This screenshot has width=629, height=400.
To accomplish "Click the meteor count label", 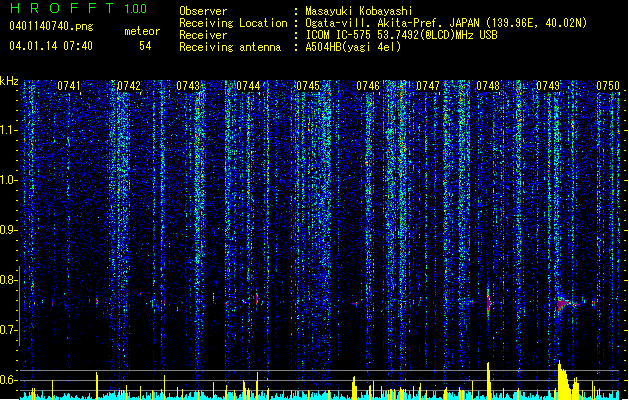I will pyautogui.click(x=142, y=31).
